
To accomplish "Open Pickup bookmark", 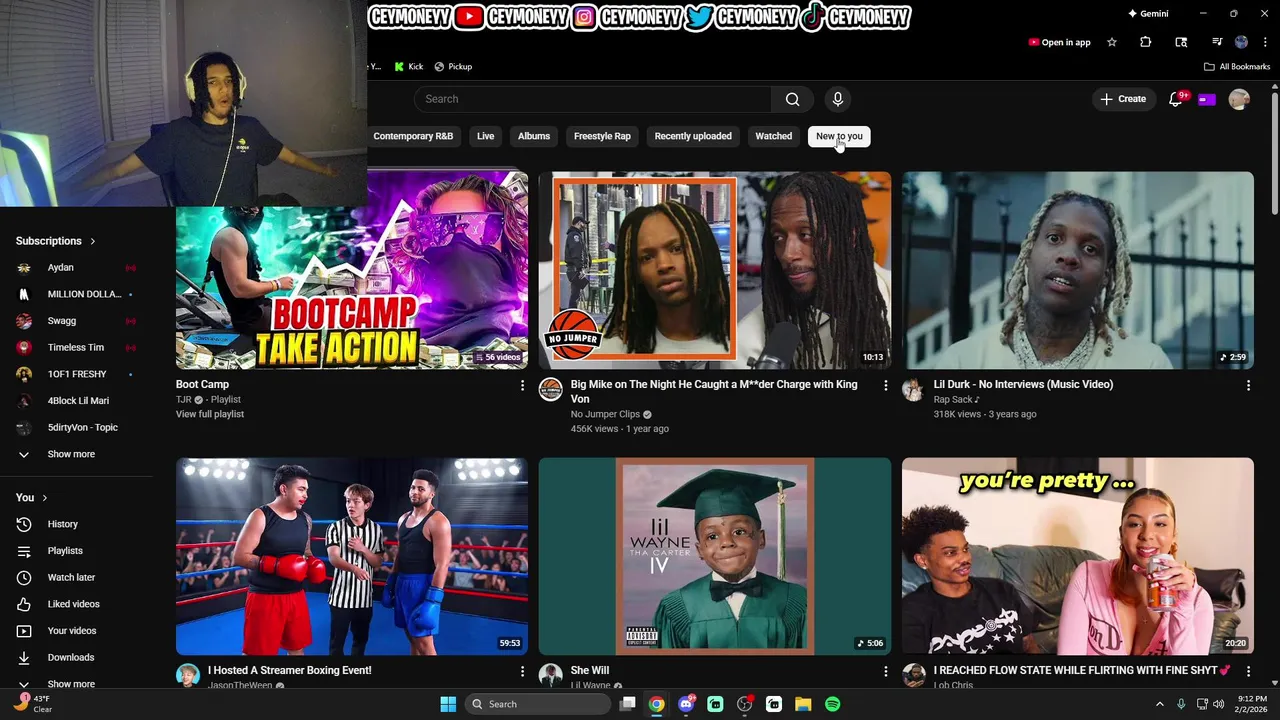I will [x=453, y=67].
